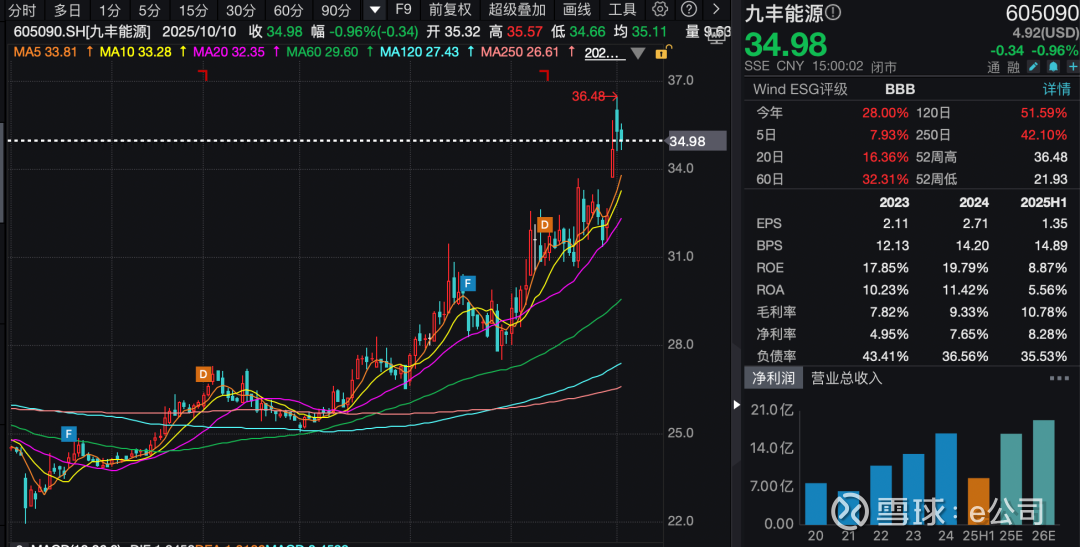Image resolution: width=1080 pixels, height=547 pixels.
Task: Switch to the 营业总收入 tab
Action: pyautogui.click(x=847, y=378)
